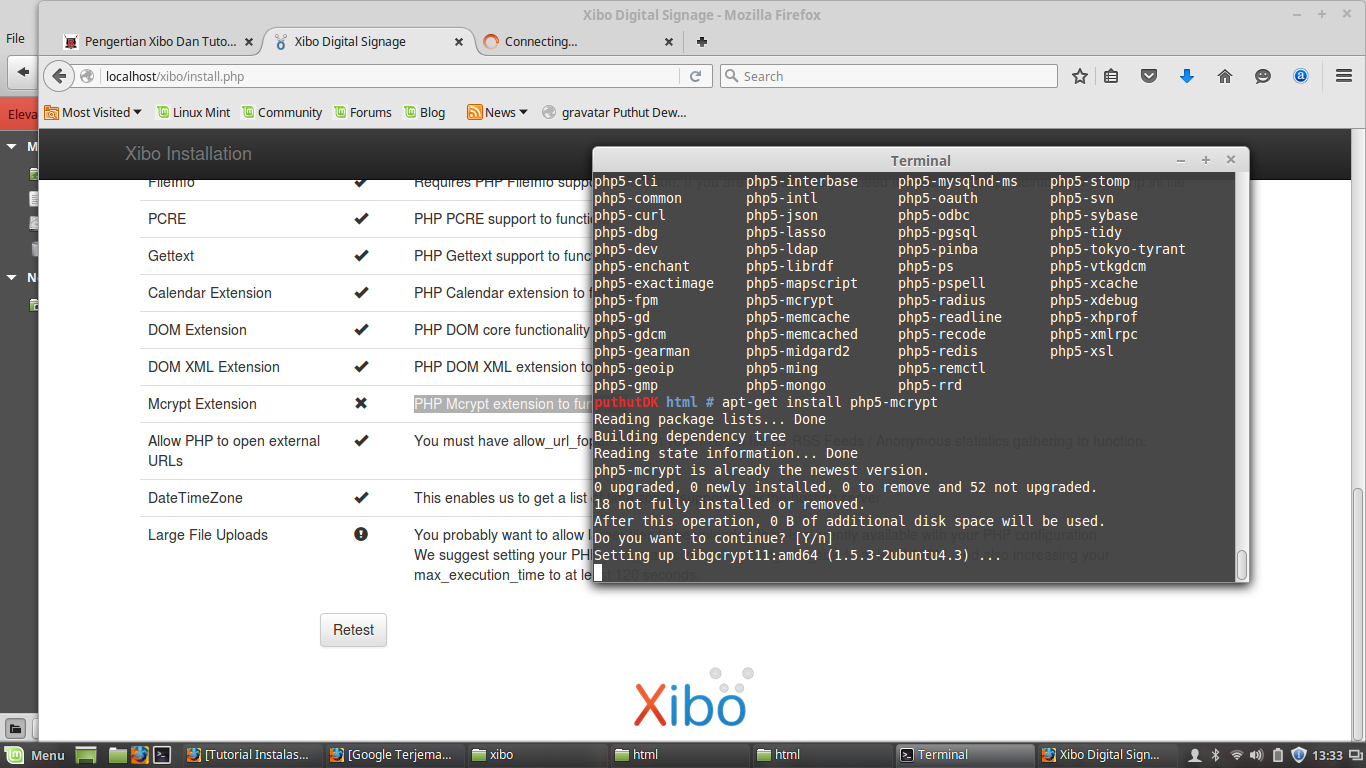The height and width of the screenshot is (768, 1366).
Task: Launch file manager from taskbar launcher
Action: coord(118,755)
